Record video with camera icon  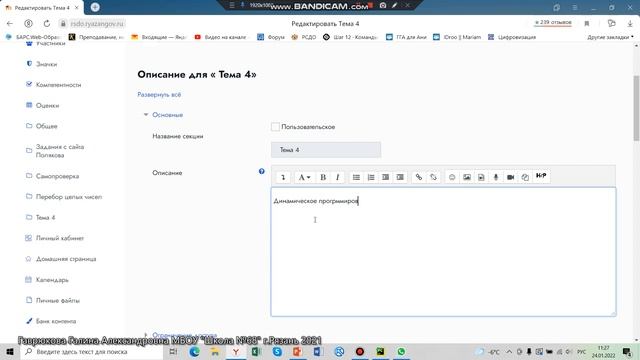tap(510, 177)
